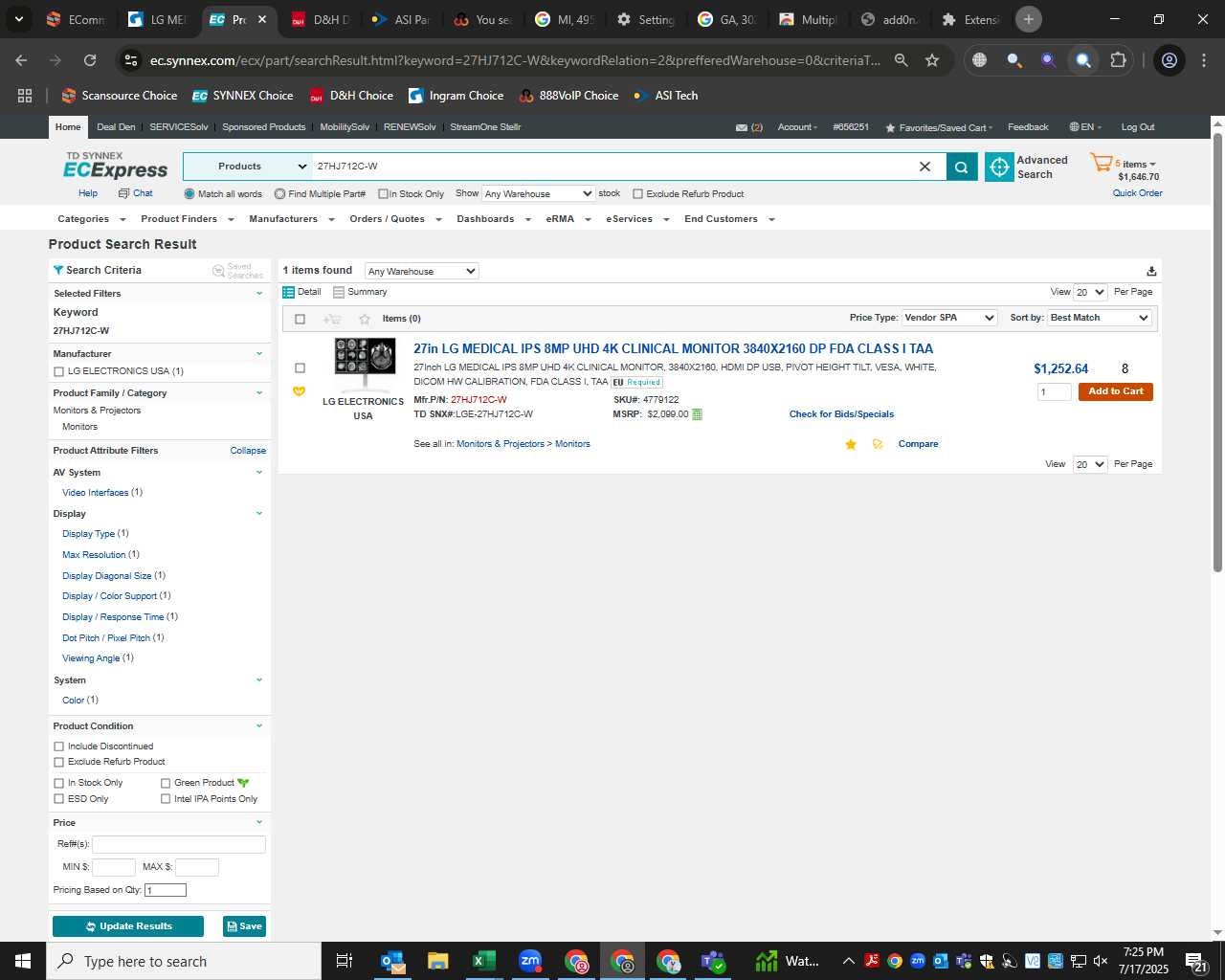Click the favorite star icon in product row
The width and height of the screenshot is (1225, 980).
(x=851, y=444)
